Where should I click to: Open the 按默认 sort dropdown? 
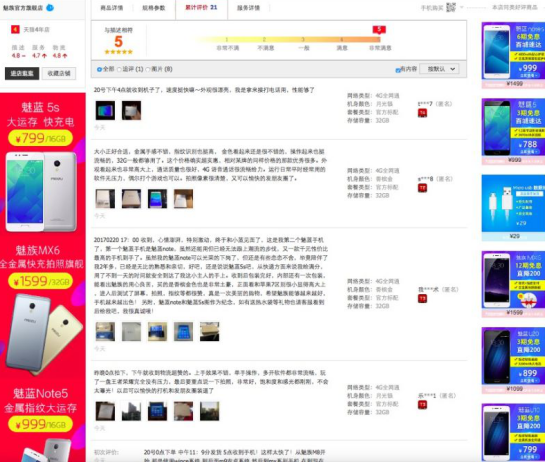tap(439, 69)
